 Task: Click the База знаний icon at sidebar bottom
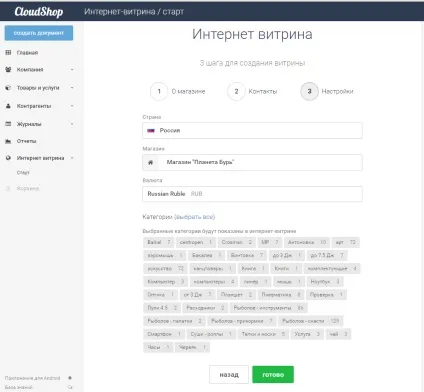(70, 387)
